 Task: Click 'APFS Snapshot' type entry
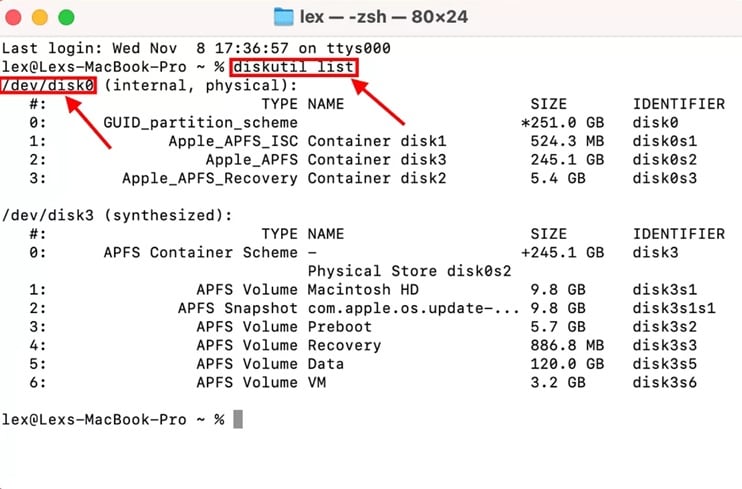pos(238,308)
